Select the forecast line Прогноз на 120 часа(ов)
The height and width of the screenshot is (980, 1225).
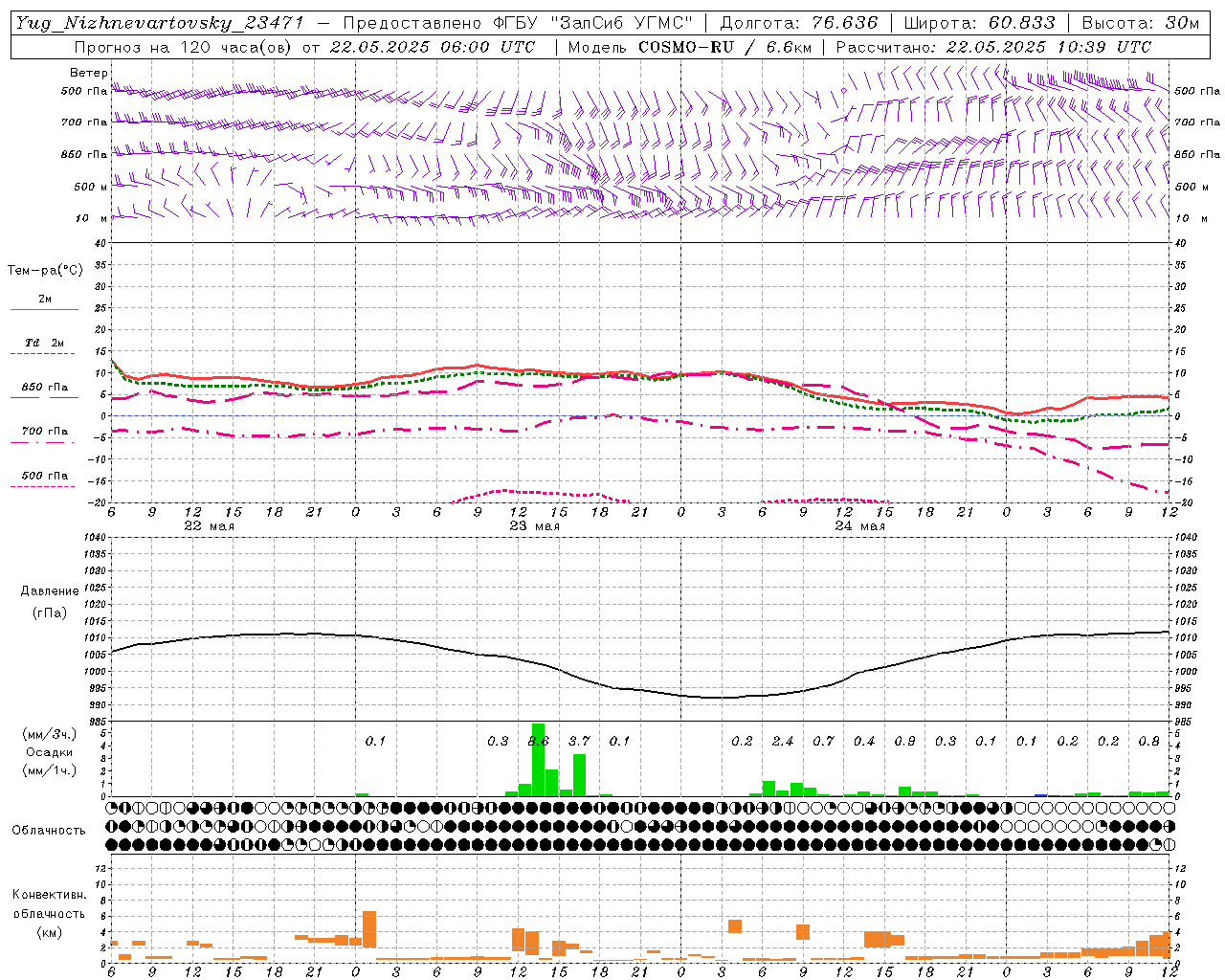[184, 47]
